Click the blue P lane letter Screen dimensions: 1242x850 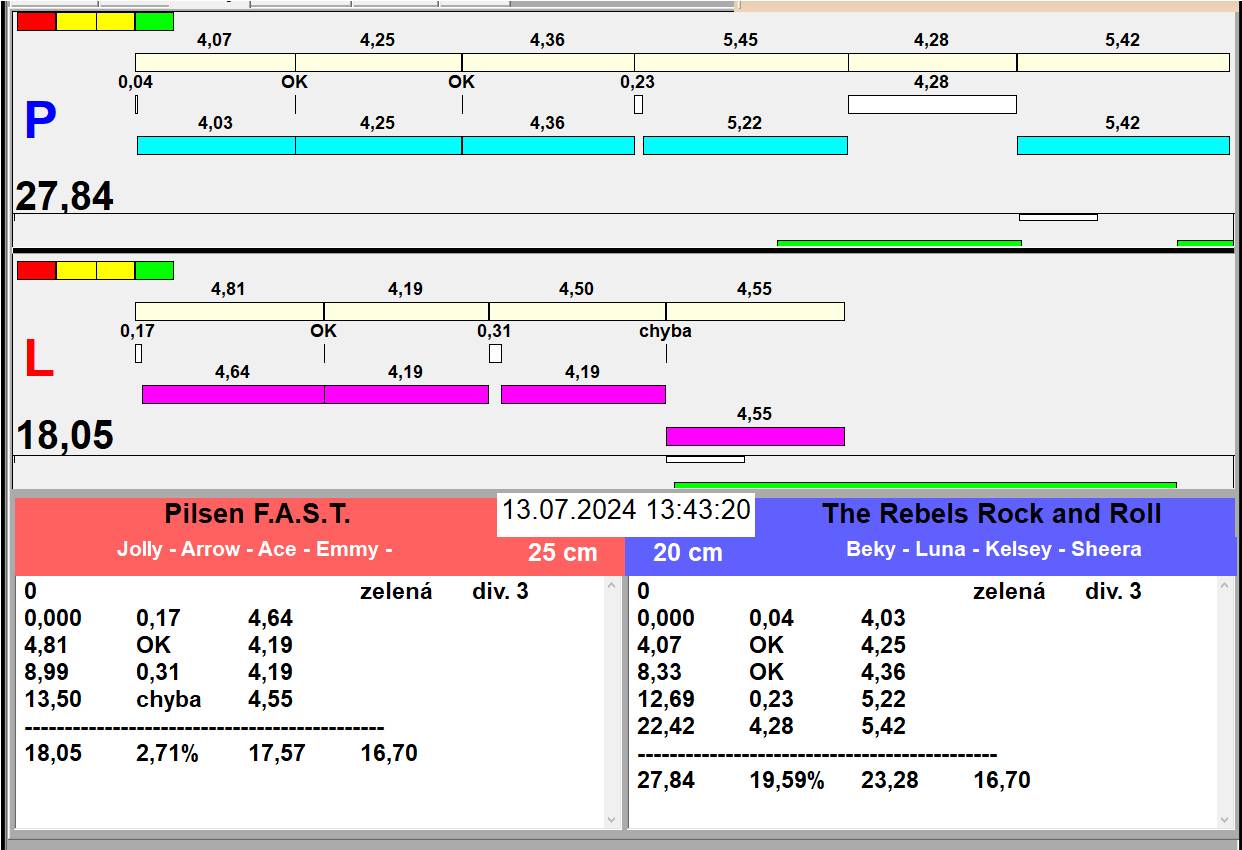click(39, 122)
